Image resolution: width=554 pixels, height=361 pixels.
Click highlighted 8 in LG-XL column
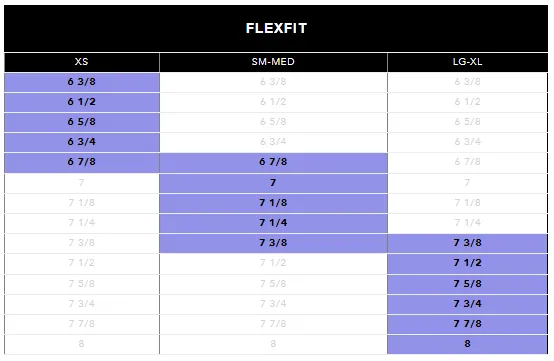click(x=467, y=344)
